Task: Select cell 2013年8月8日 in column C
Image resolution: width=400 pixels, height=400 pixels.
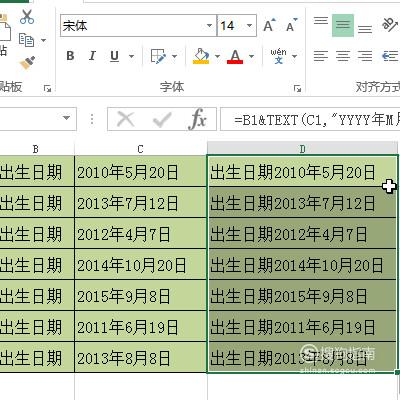Action: (x=140, y=357)
